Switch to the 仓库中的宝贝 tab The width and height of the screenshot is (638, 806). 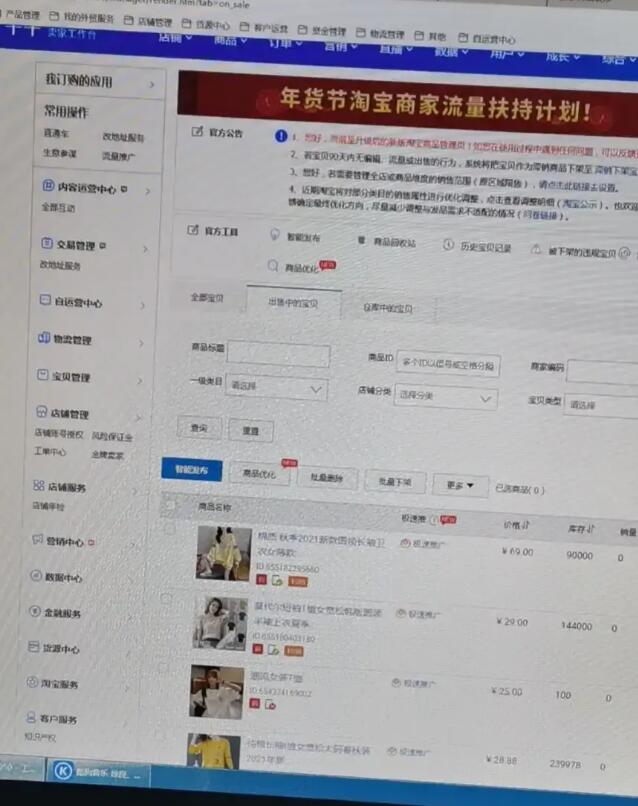[x=388, y=308]
